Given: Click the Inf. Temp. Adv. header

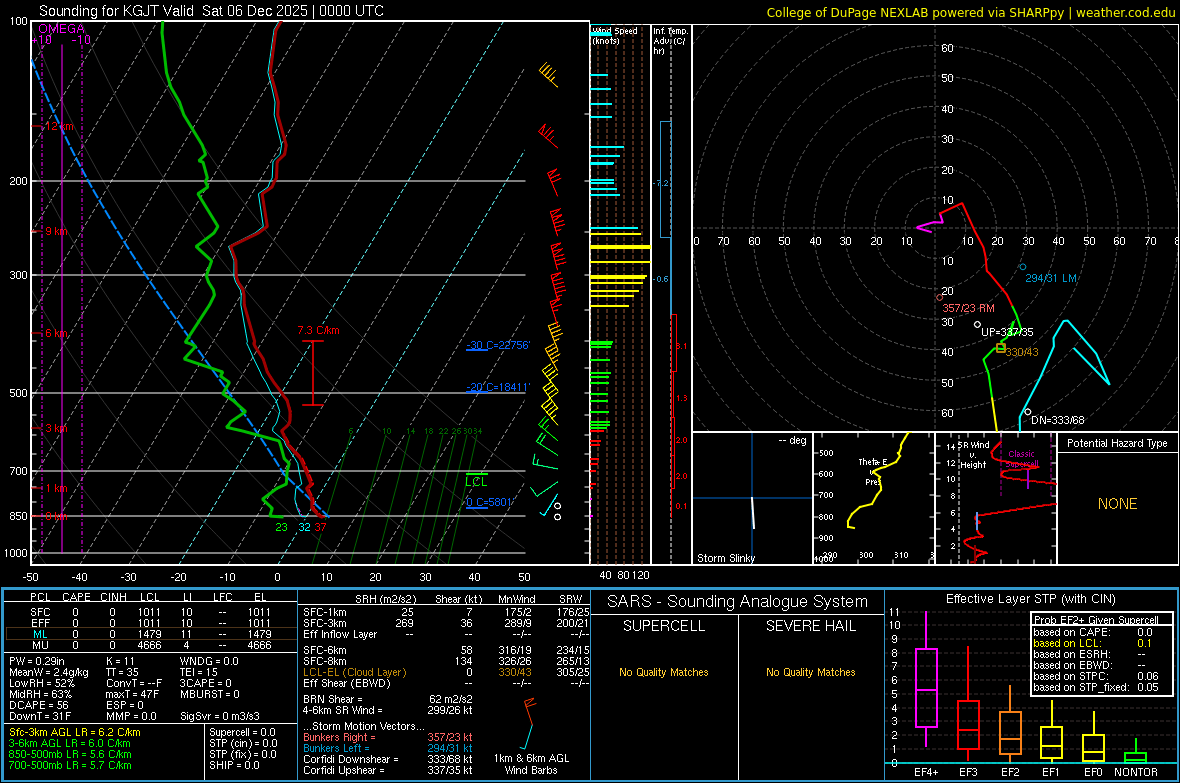Looking at the screenshot, I should (671, 41).
